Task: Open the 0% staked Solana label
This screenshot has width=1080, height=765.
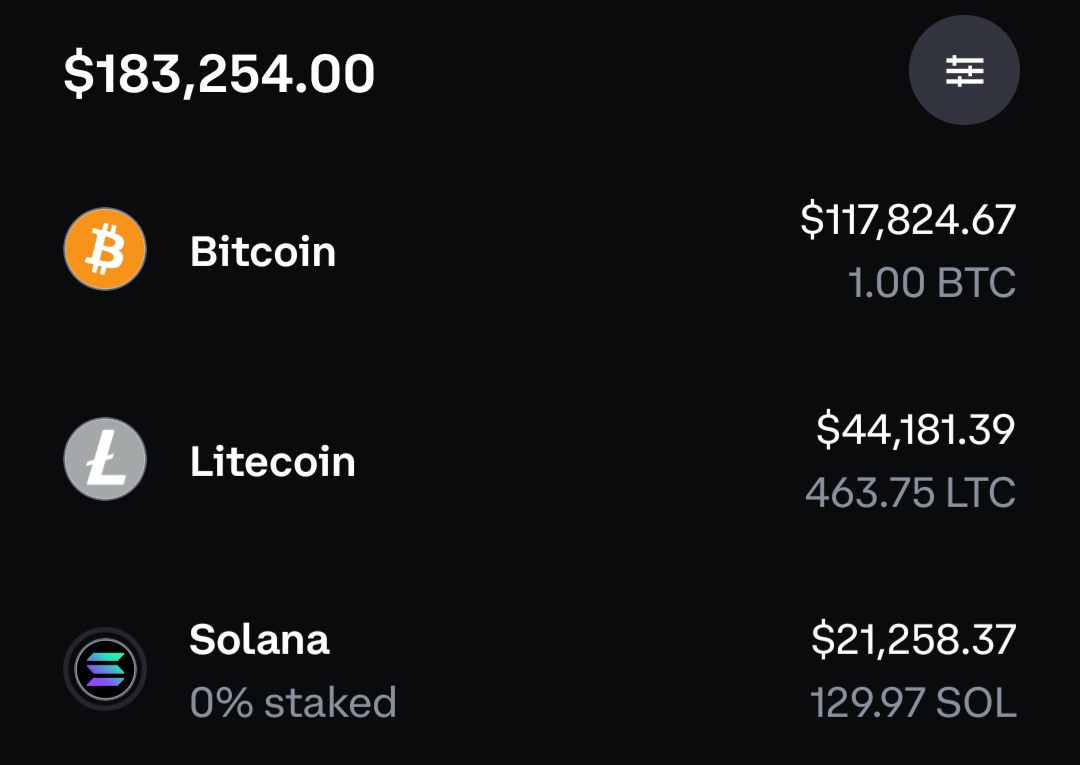Action: click(293, 702)
